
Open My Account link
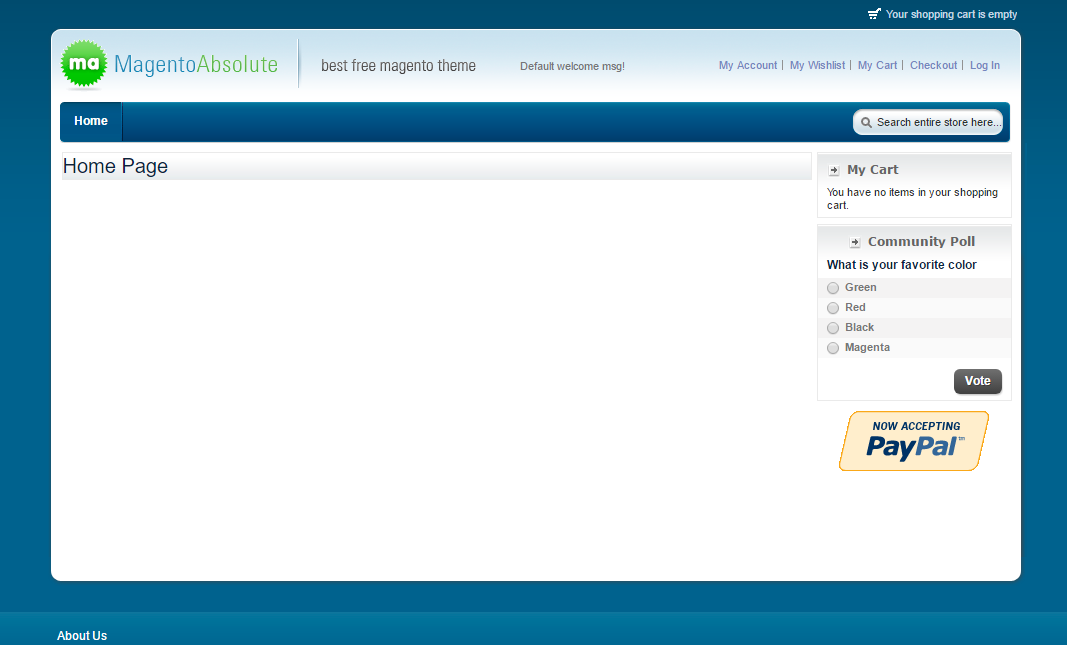pos(748,65)
